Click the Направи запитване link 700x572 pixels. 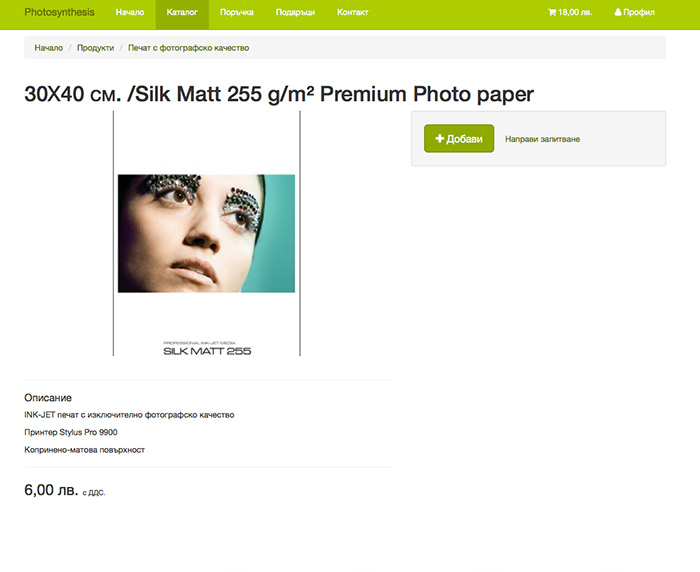542,139
